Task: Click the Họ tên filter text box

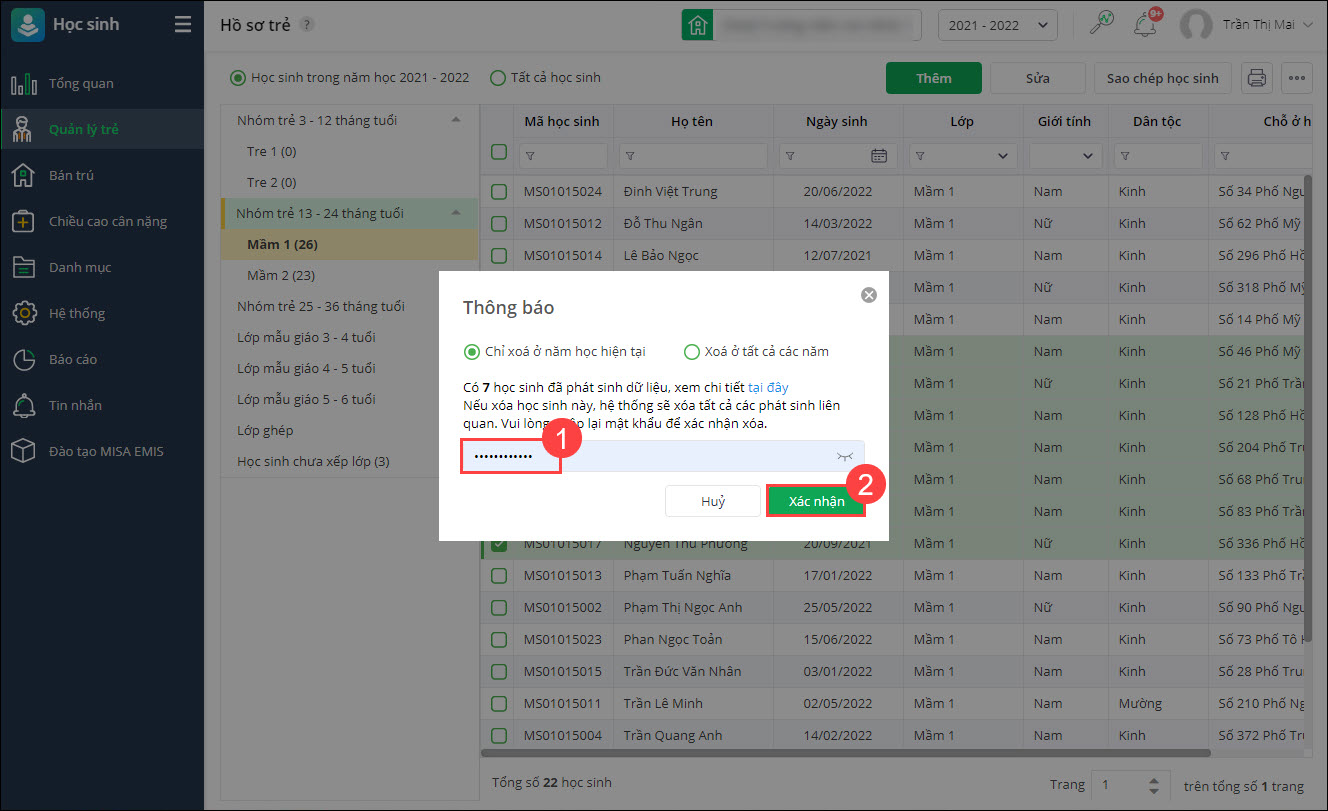Action: click(693, 156)
